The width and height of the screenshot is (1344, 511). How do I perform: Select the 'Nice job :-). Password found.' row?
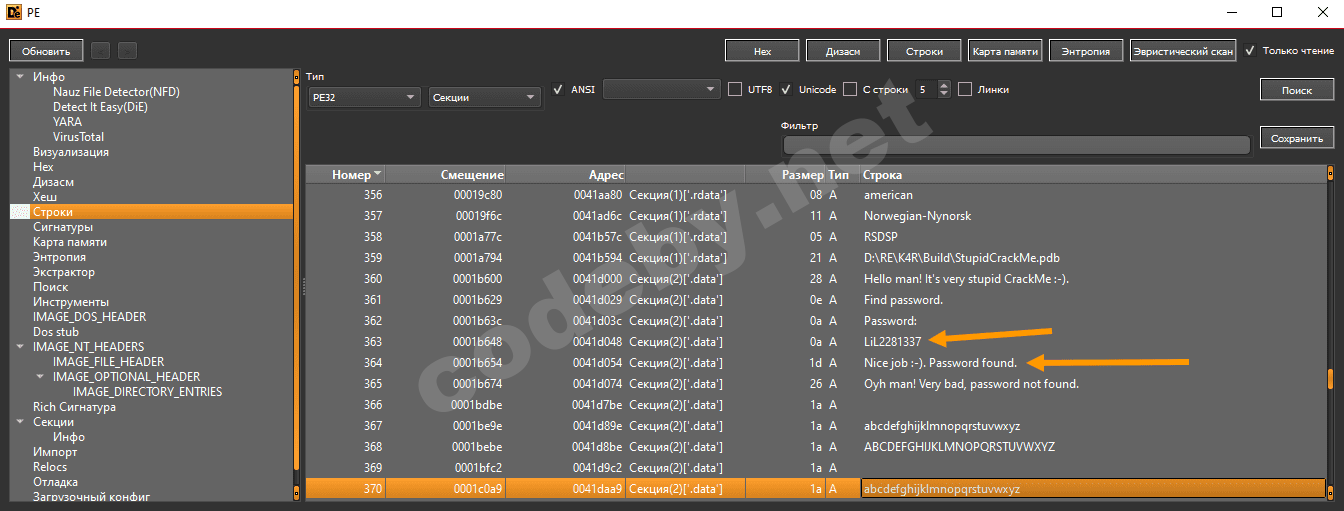815,363
